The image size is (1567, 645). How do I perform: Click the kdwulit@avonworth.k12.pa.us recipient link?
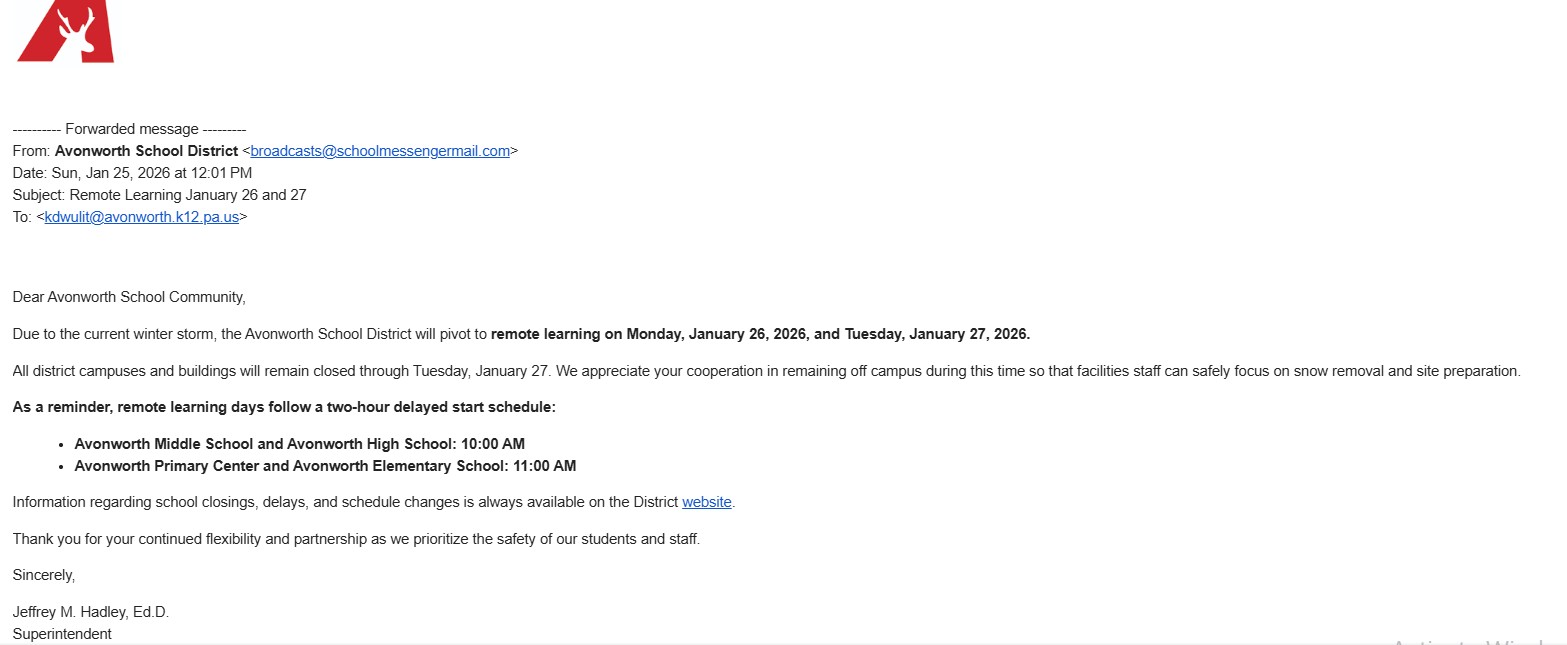coord(141,216)
